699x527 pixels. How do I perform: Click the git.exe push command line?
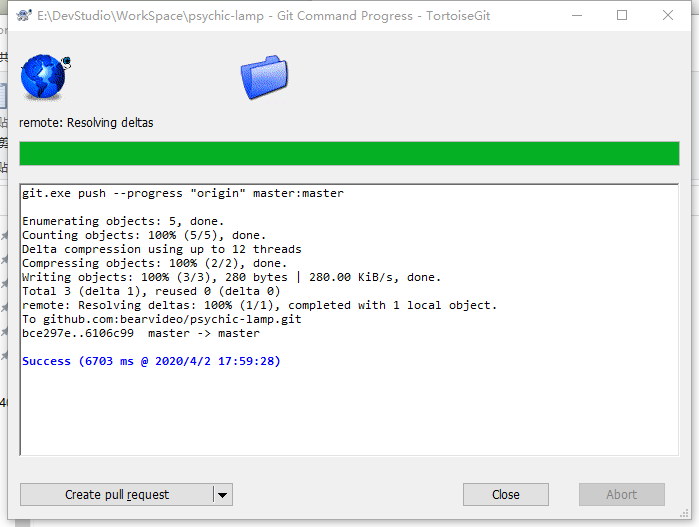coord(182,193)
